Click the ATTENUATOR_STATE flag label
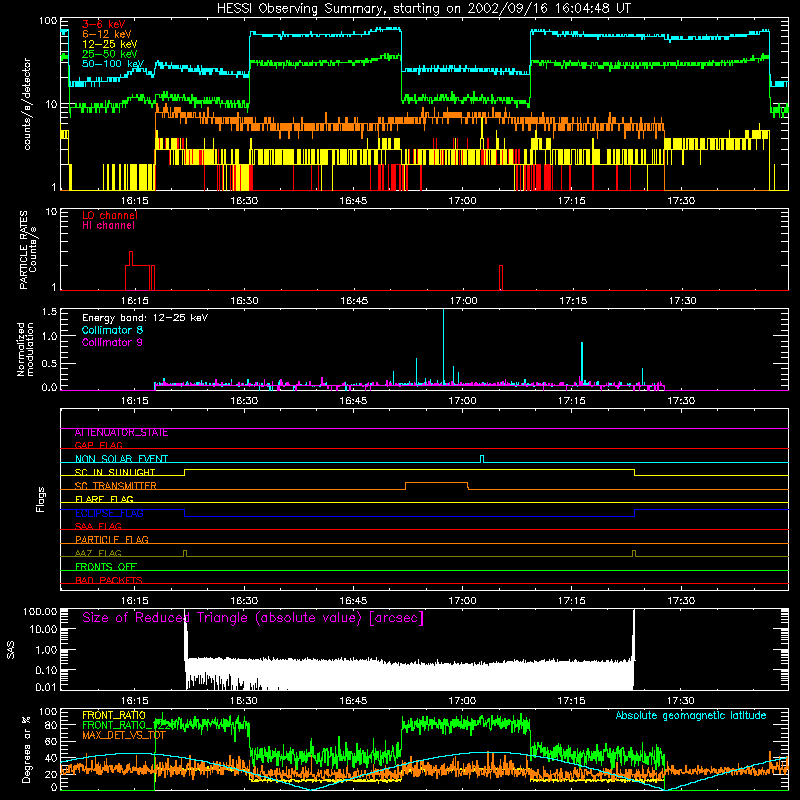This screenshot has width=800, height=800. point(121,433)
